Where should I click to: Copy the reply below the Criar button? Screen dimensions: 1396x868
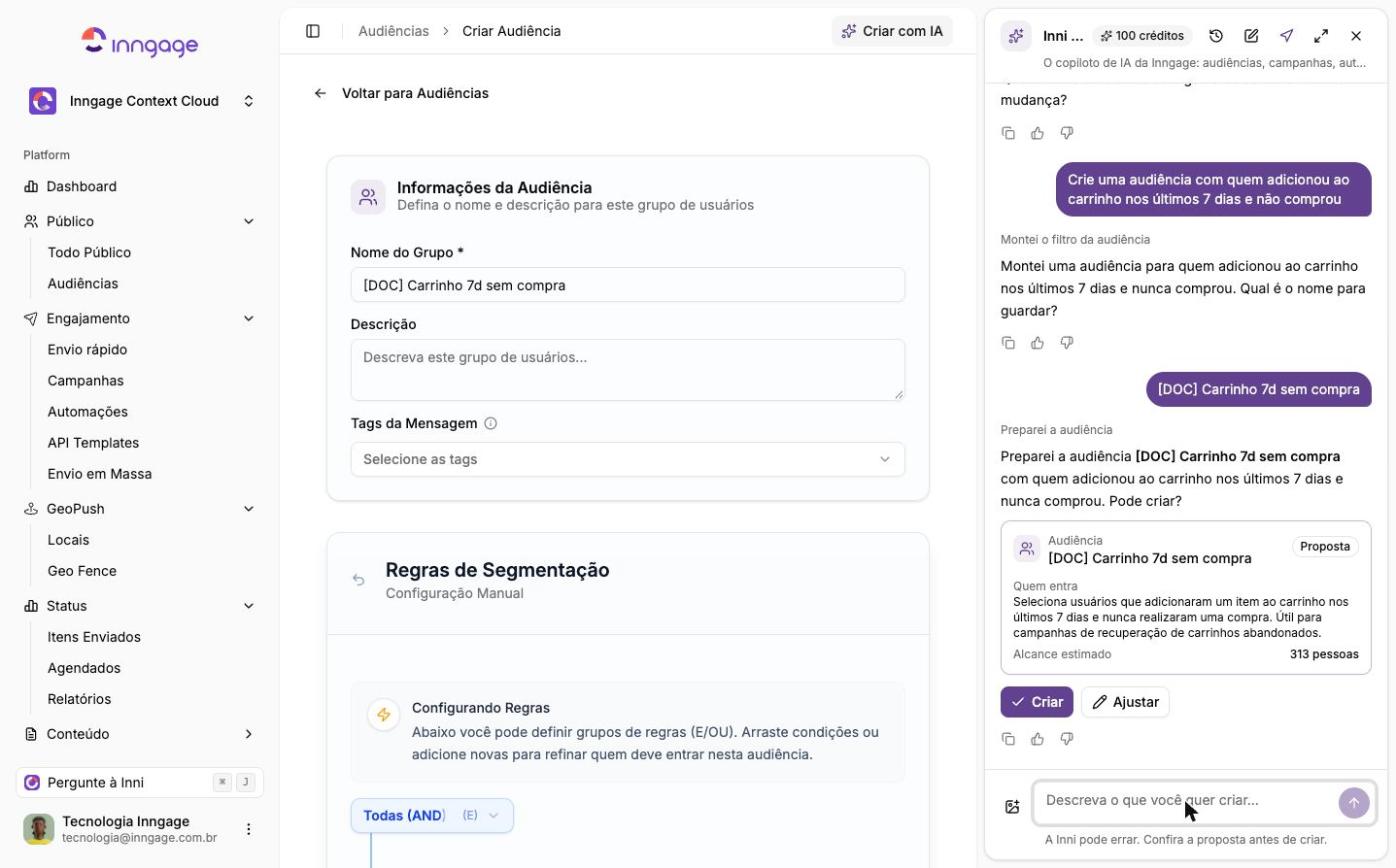coord(1008,739)
